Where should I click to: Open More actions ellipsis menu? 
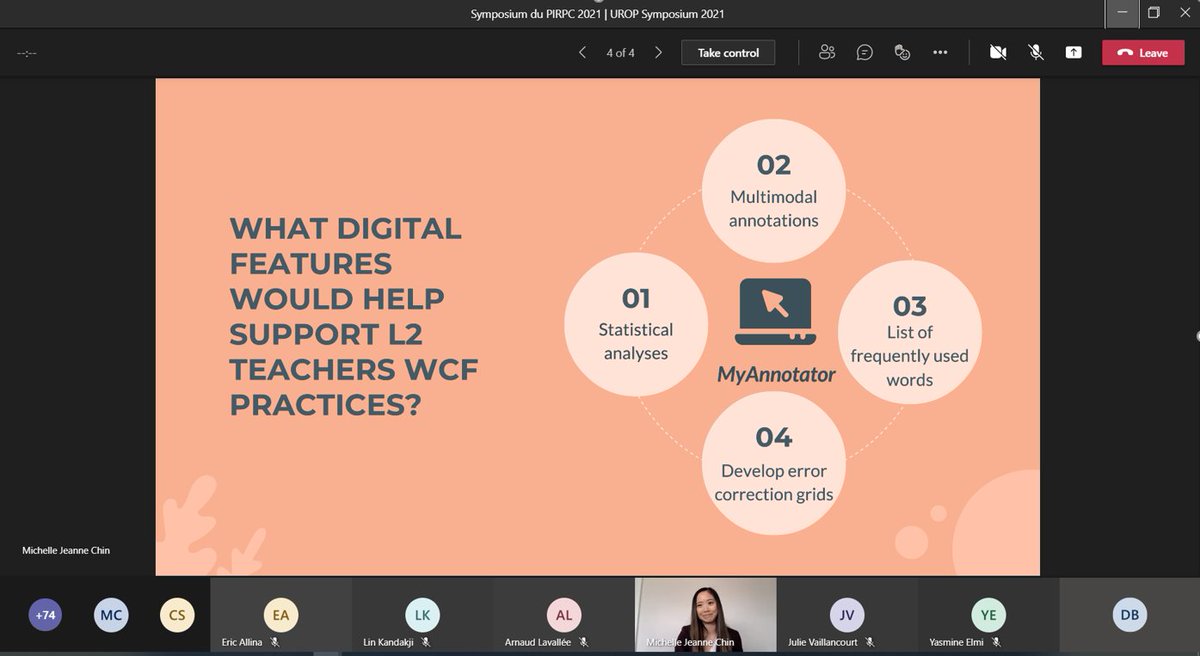940,53
